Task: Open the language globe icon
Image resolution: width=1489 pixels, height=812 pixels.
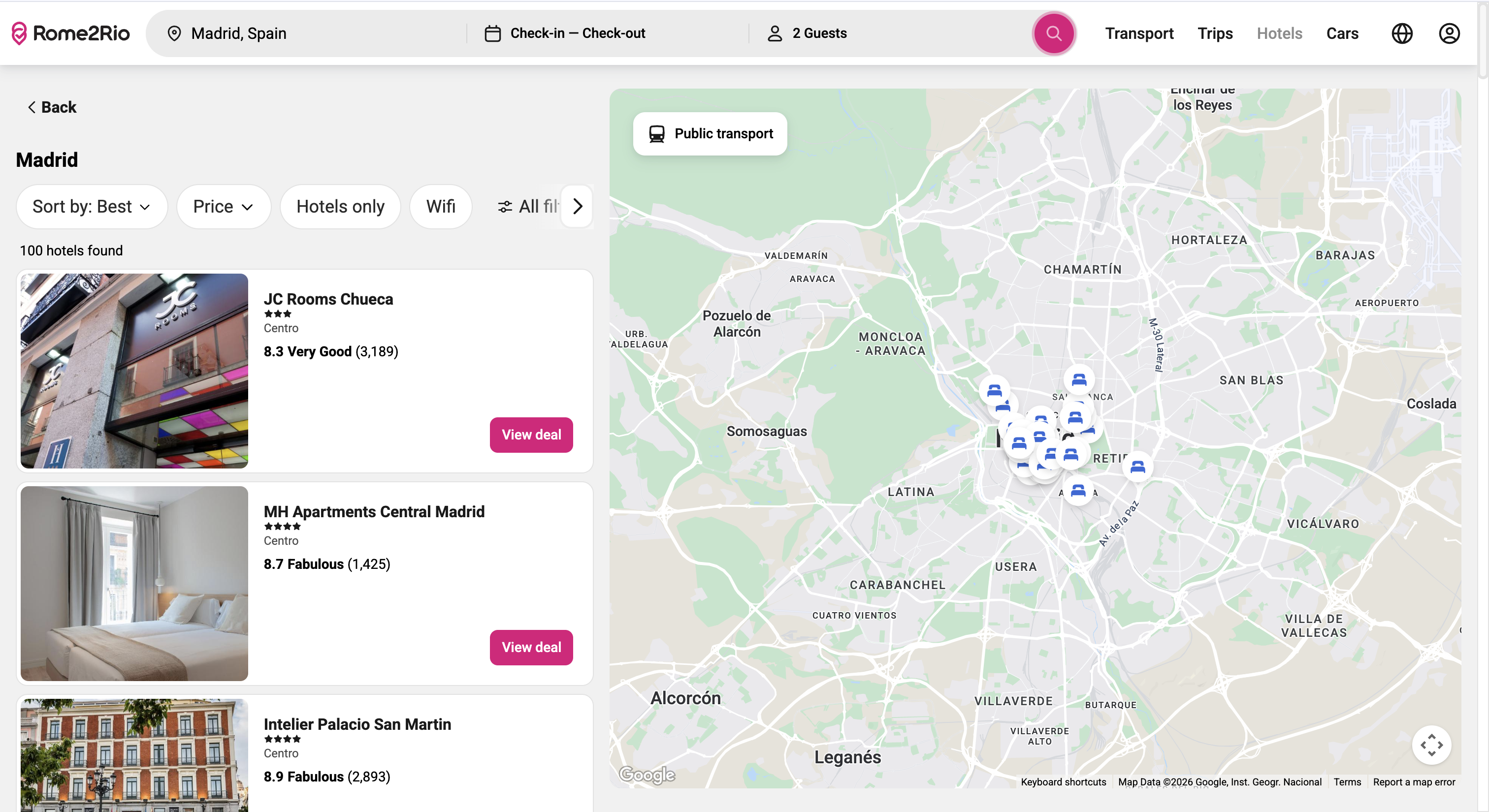Action: (1402, 33)
